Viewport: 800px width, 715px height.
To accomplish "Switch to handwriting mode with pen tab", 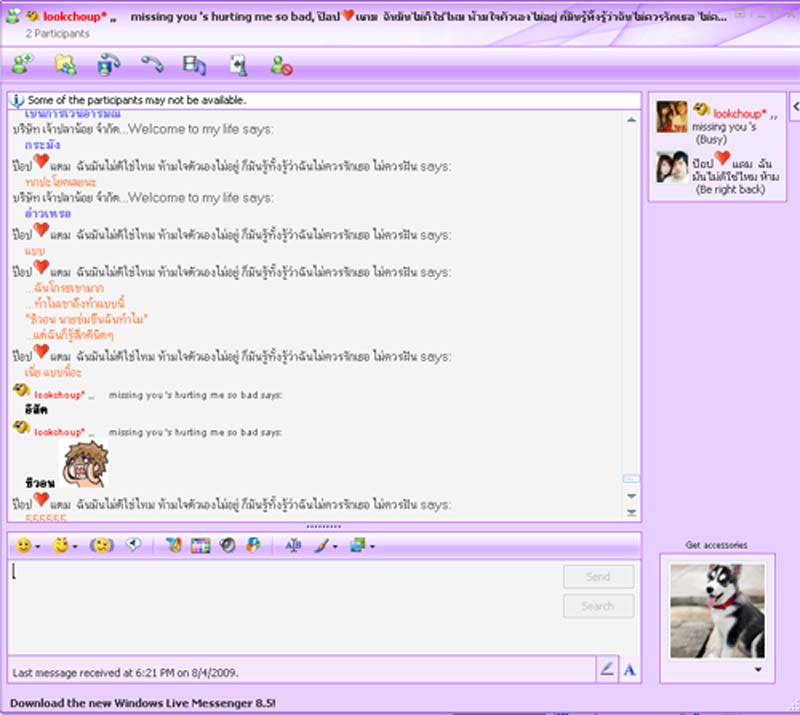I will (x=607, y=670).
